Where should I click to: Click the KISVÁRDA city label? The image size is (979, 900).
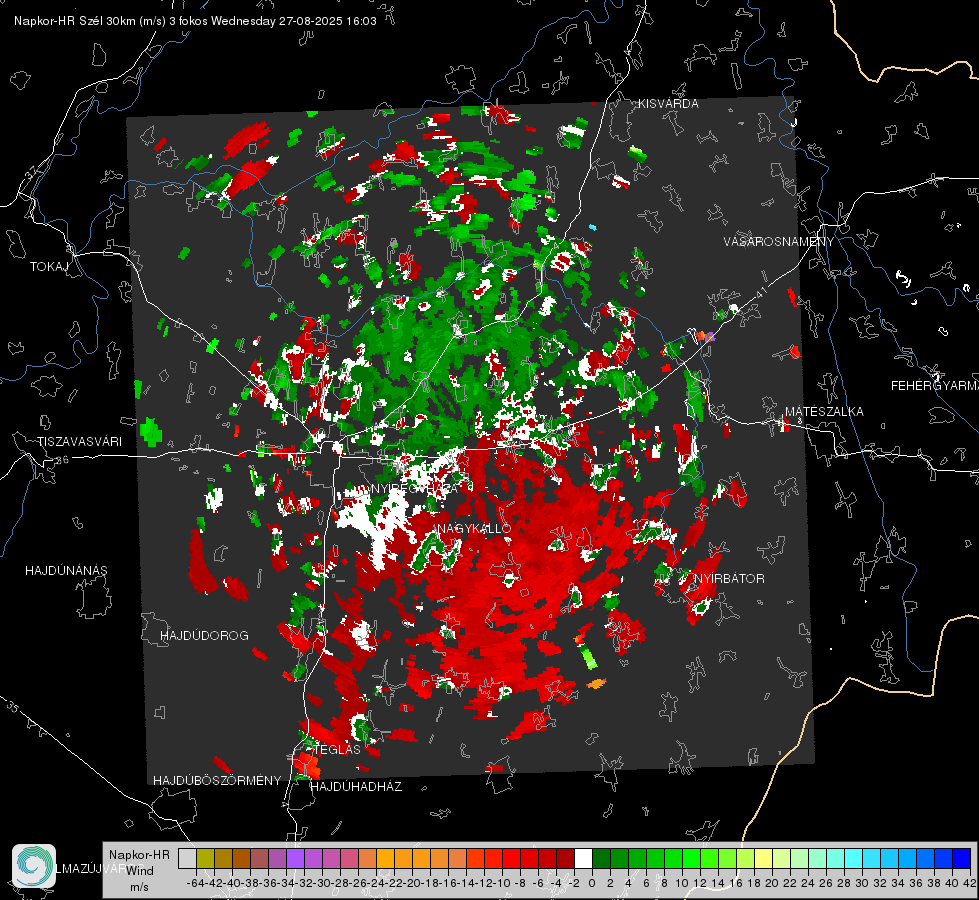click(668, 104)
